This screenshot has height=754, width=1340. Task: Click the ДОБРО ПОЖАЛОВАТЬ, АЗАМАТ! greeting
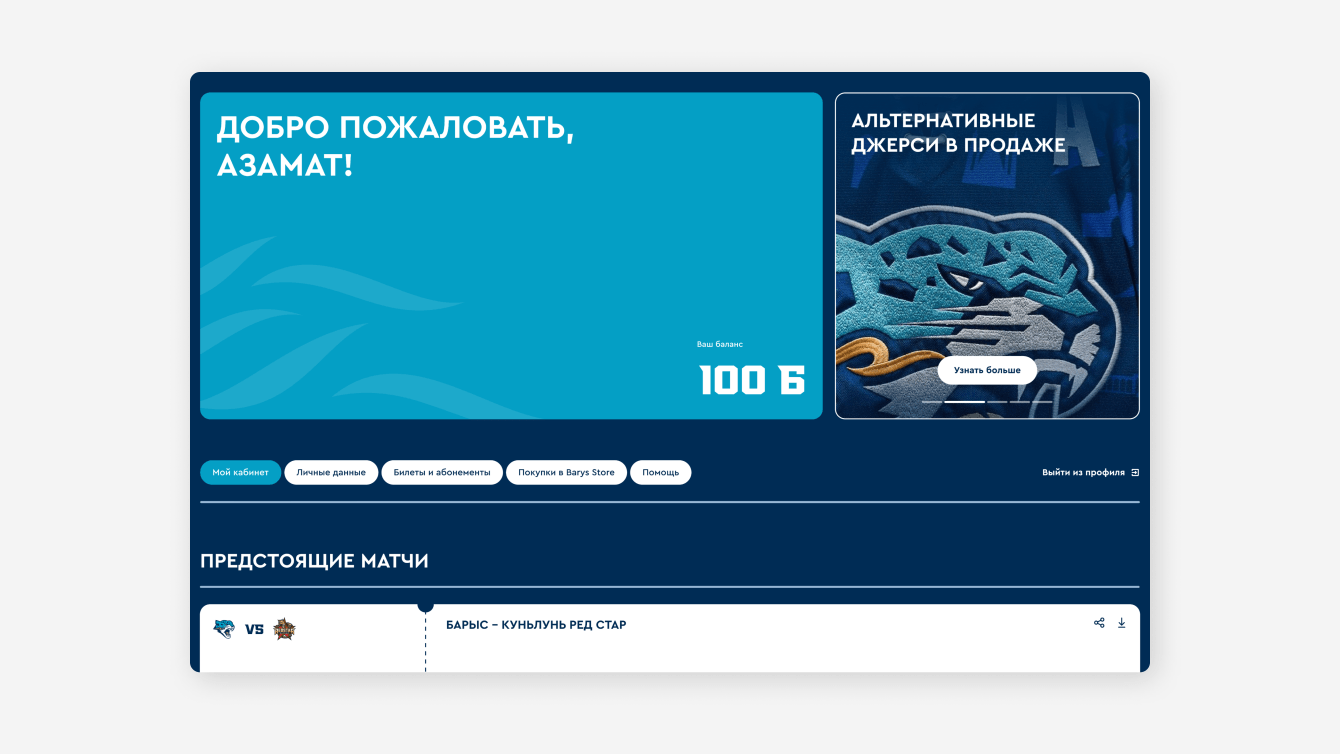coord(396,146)
